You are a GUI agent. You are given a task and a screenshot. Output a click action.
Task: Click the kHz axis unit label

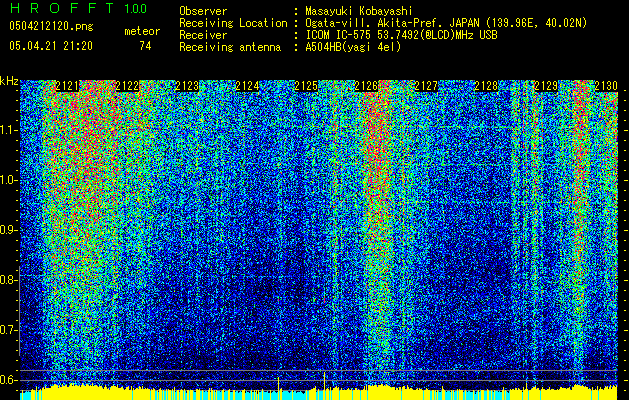point(9,81)
